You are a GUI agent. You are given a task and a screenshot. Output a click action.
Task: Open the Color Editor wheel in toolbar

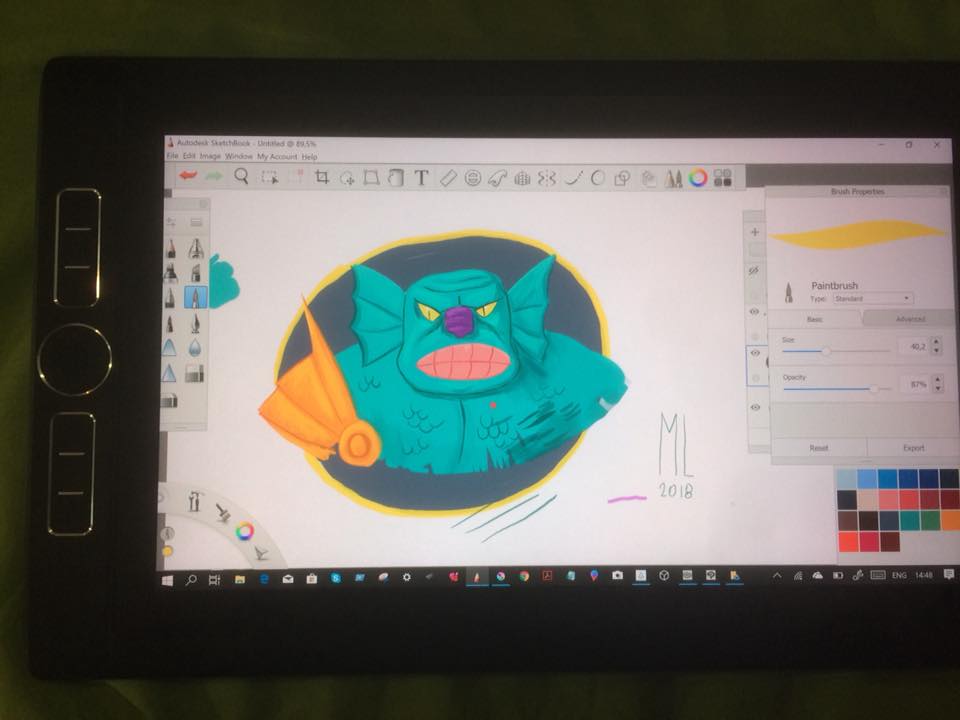698,178
